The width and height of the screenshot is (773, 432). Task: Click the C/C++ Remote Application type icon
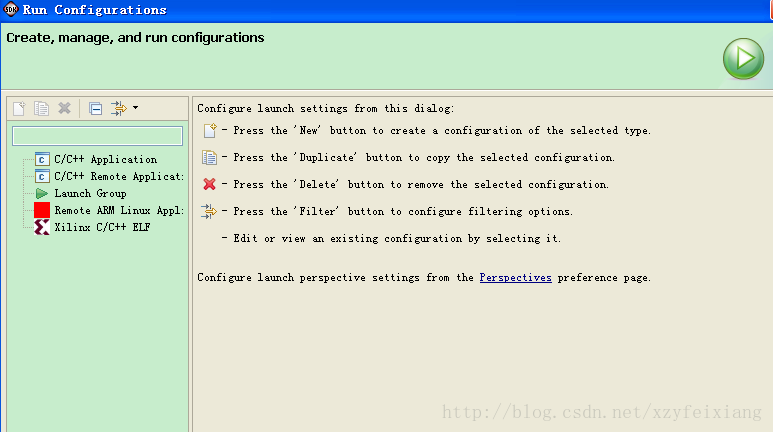[42, 176]
